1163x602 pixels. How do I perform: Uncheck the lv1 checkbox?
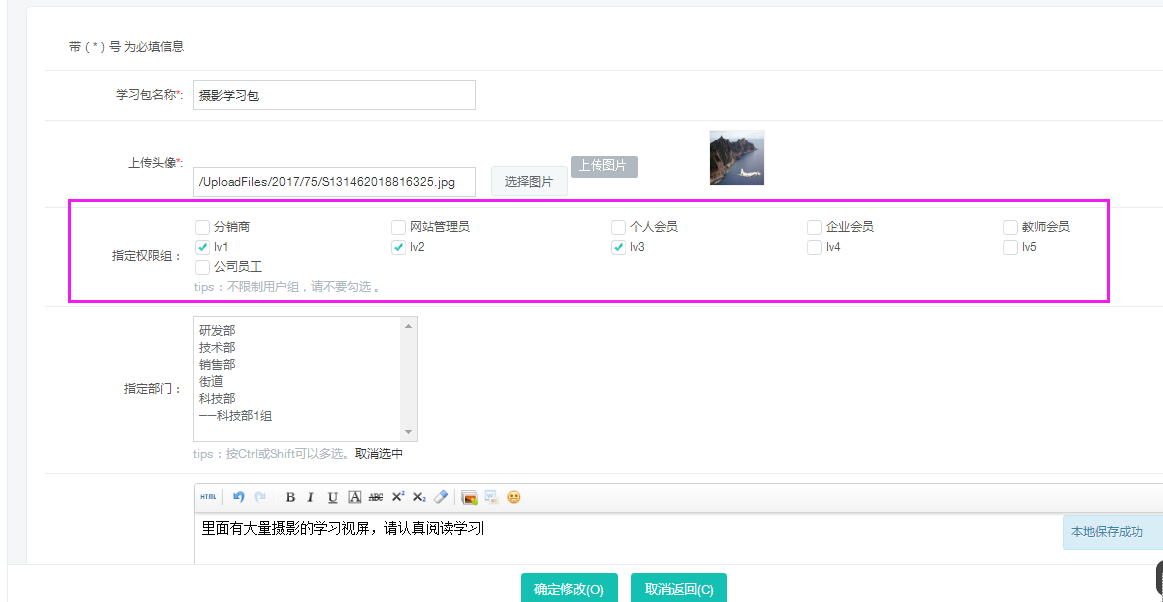point(202,247)
